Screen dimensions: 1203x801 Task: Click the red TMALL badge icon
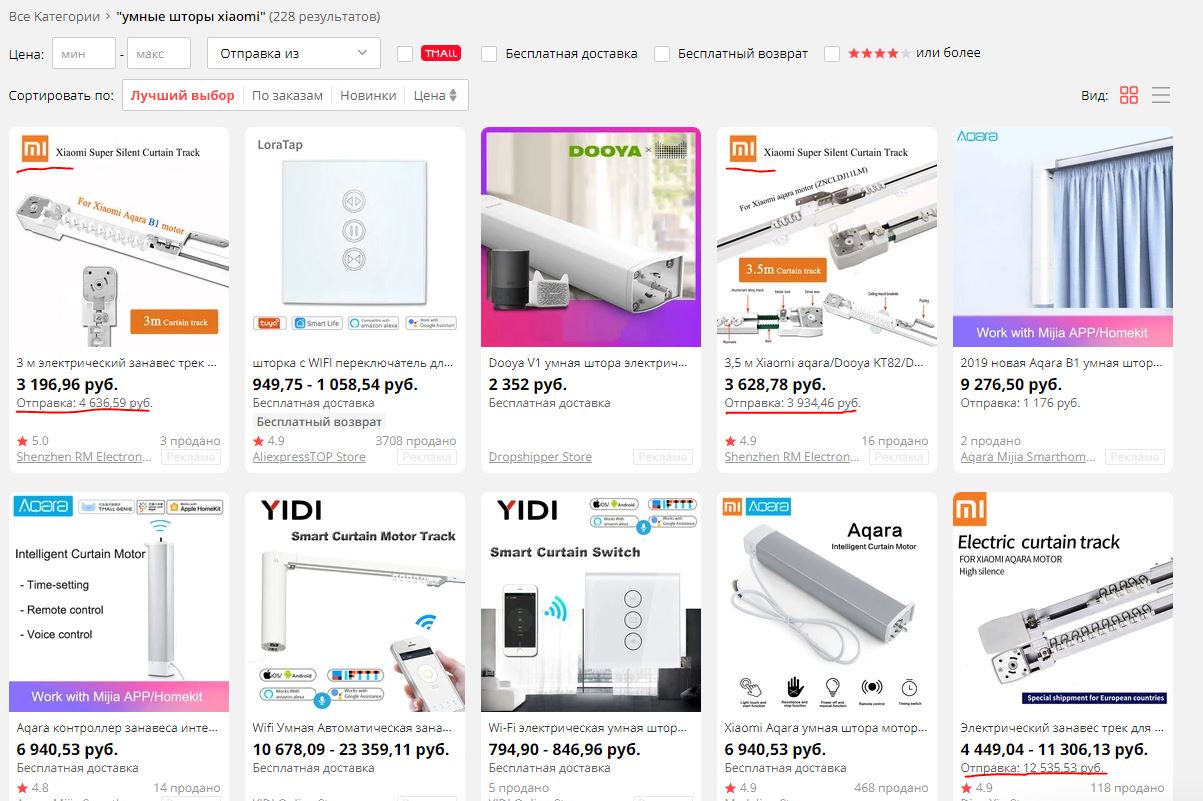441,54
